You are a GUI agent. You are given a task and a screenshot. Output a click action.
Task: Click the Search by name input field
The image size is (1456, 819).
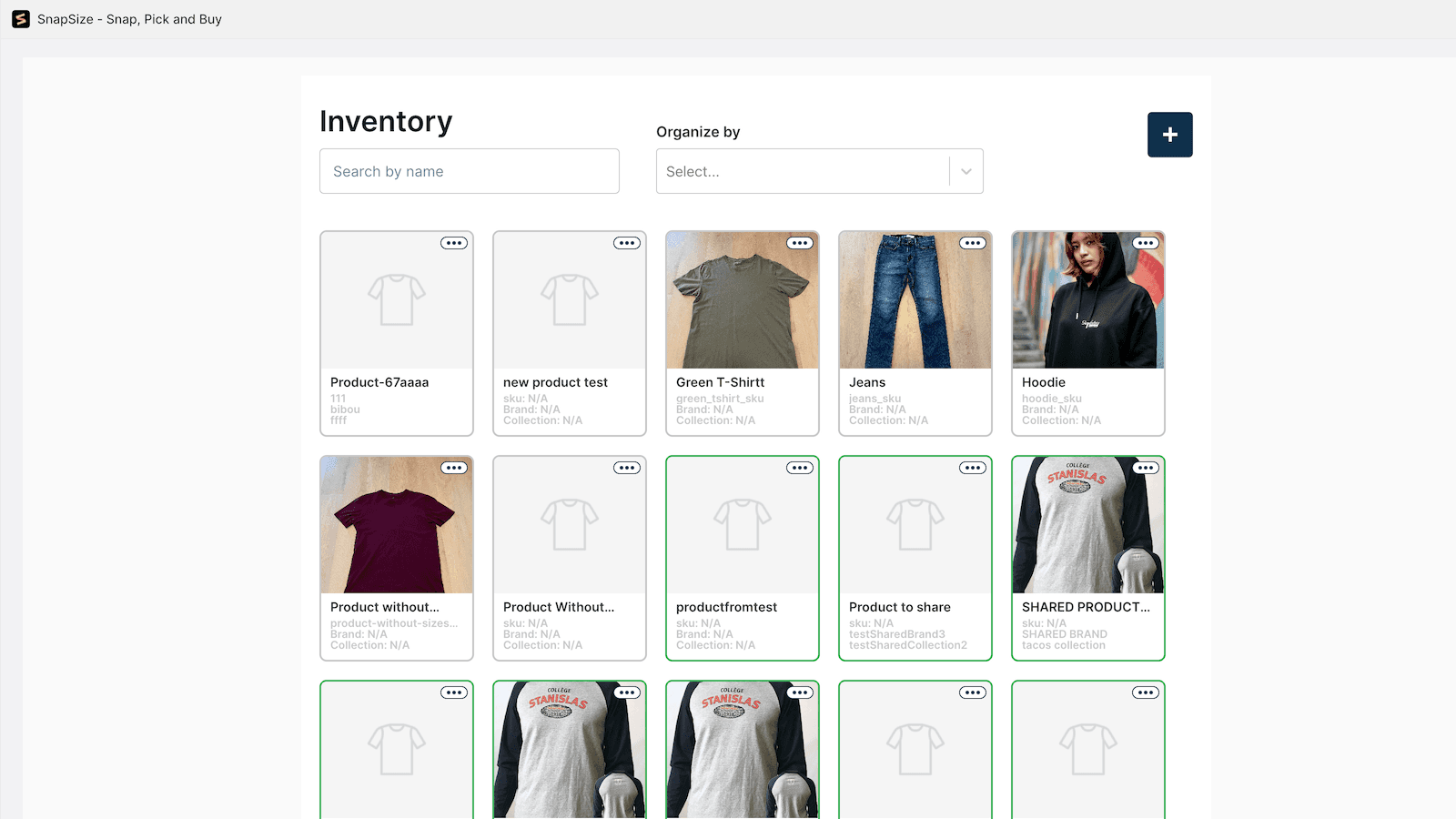pos(469,171)
